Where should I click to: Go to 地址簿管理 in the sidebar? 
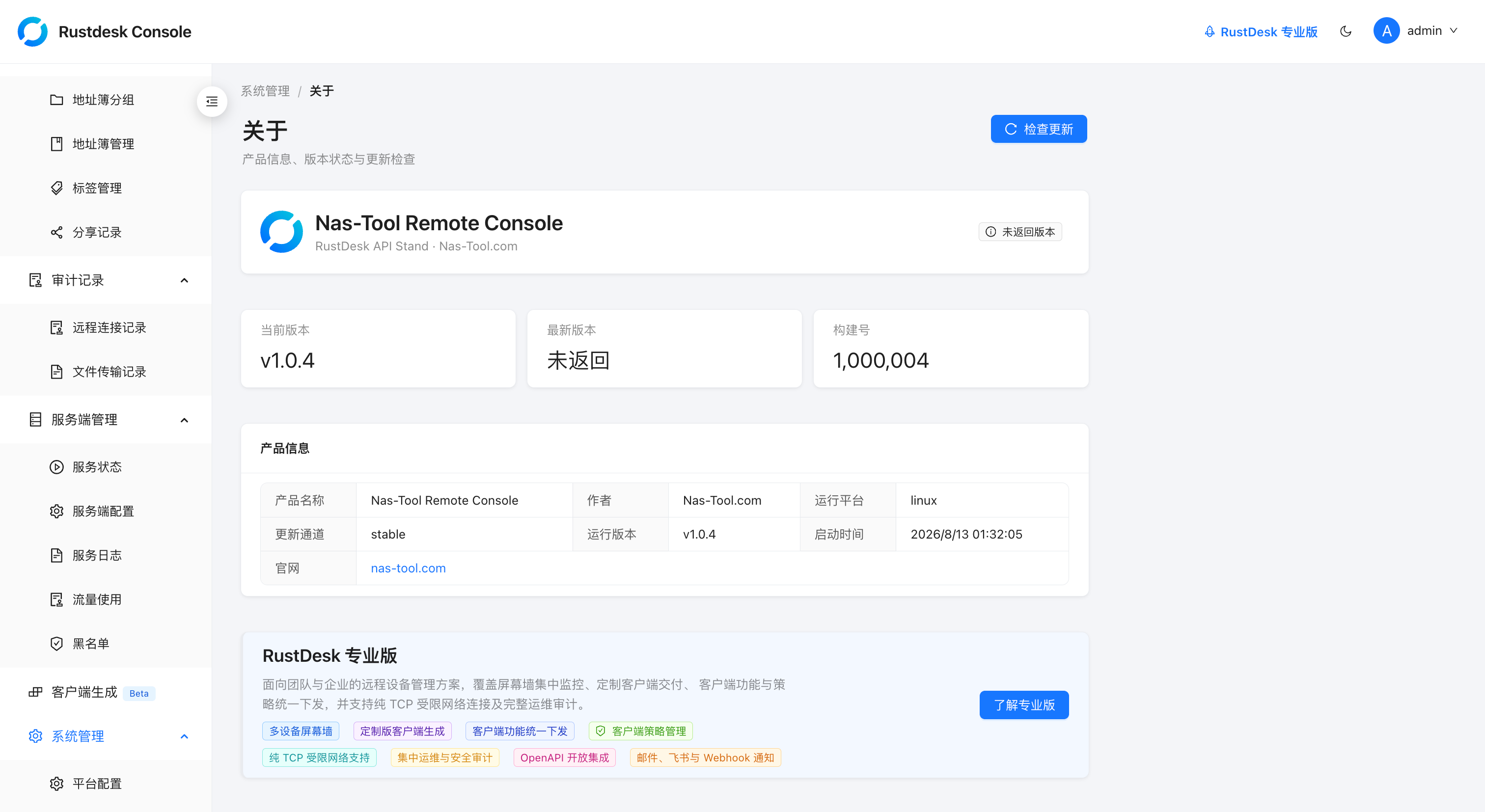(x=106, y=144)
